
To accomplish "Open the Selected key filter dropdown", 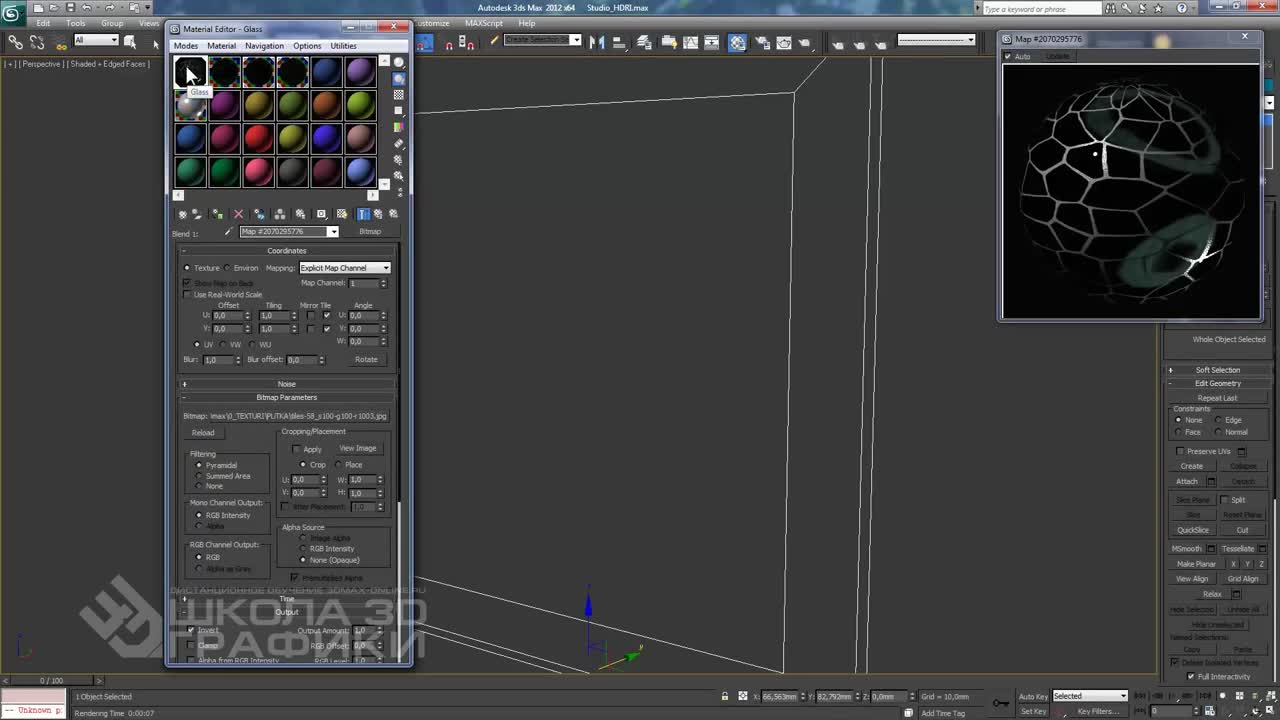I will coord(1090,696).
